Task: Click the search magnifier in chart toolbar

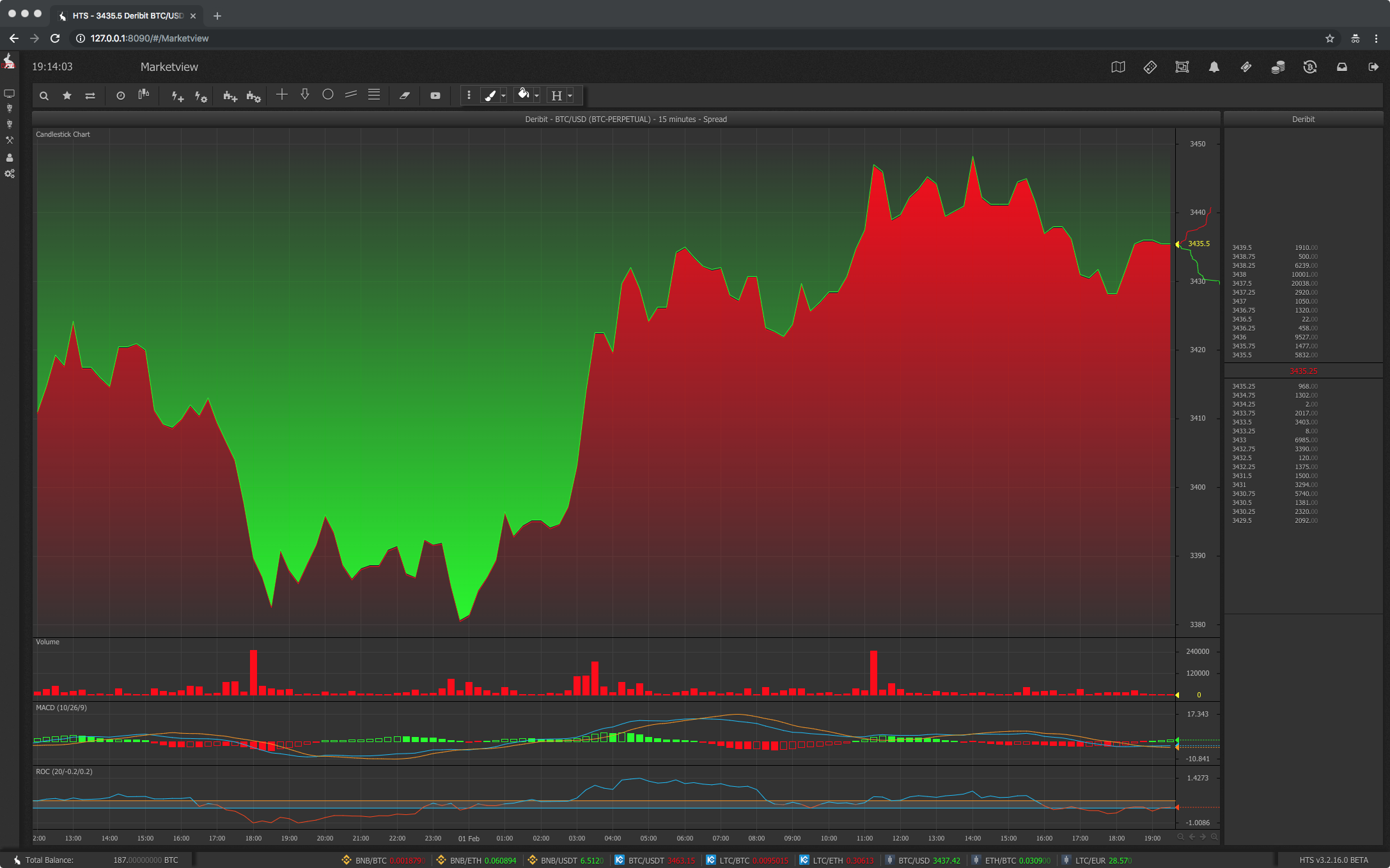Action: (43, 96)
